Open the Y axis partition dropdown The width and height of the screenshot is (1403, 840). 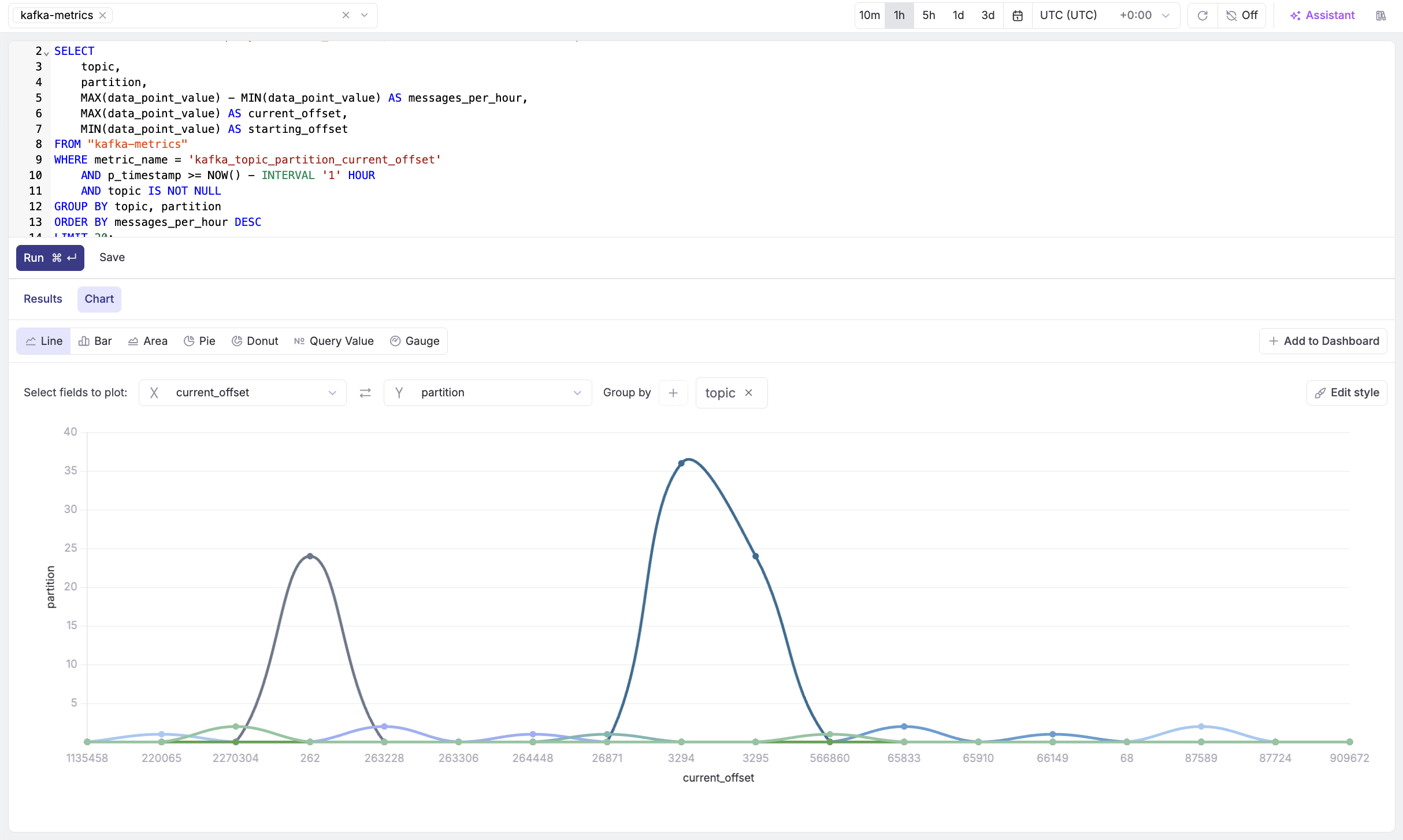point(488,393)
